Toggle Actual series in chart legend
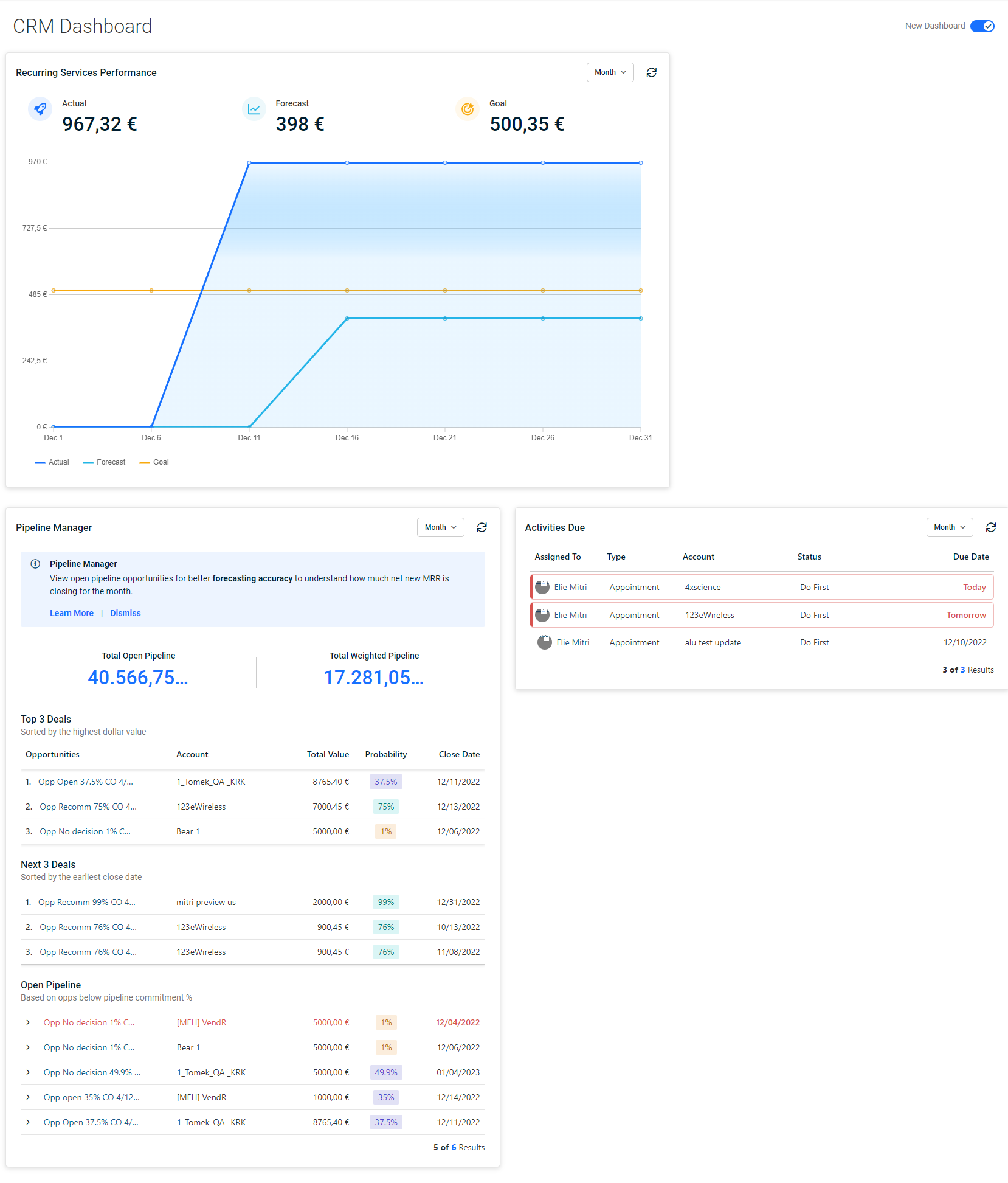Screen dimensions: 1008x1183 point(52,462)
